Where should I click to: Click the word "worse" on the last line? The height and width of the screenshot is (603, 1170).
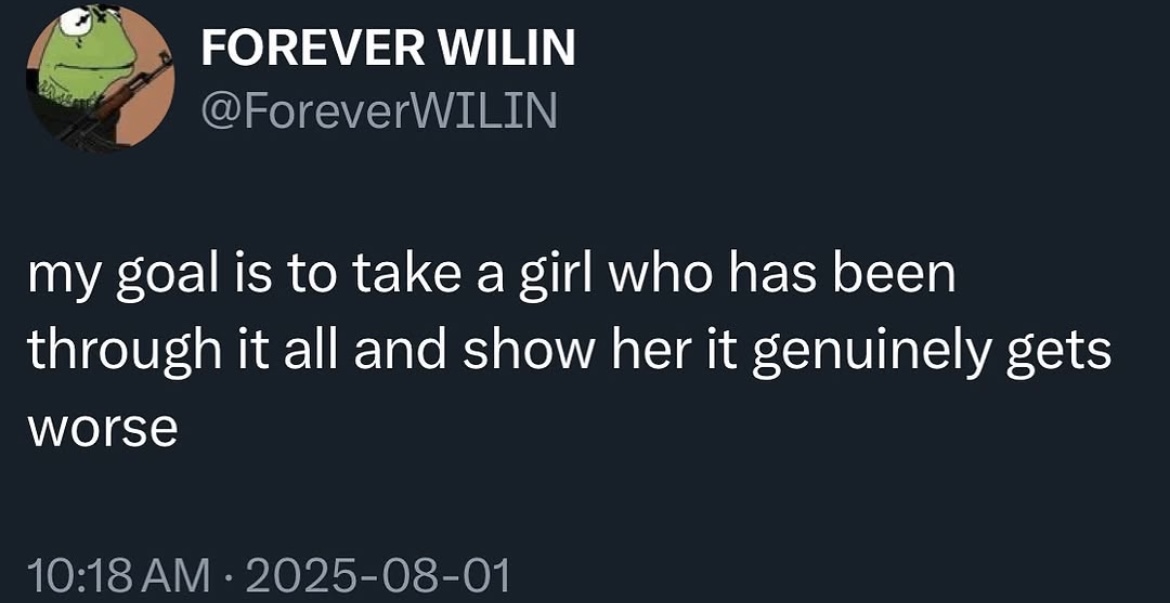[103, 428]
